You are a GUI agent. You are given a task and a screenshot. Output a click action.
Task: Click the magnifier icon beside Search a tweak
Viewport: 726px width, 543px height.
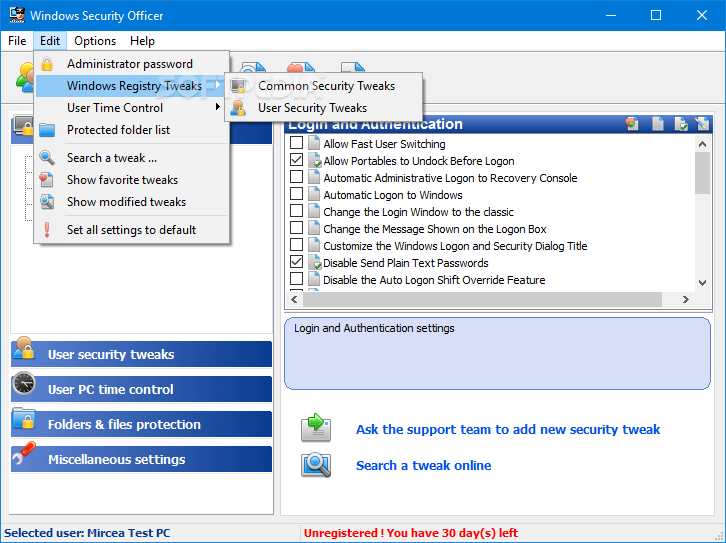pyautogui.click(x=47, y=158)
